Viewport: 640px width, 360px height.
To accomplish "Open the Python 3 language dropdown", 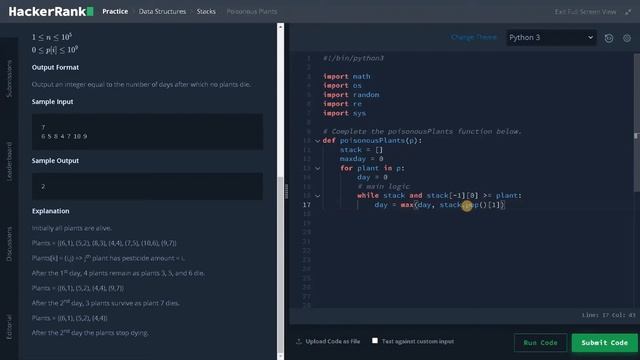I will point(551,38).
